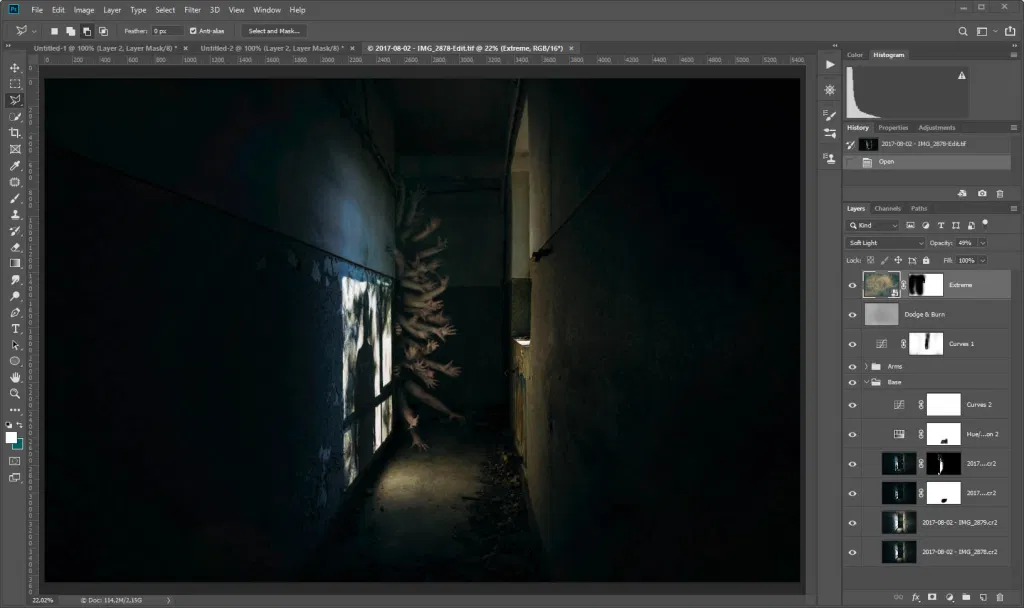The image size is (1024, 608).
Task: Switch to the Channels tab
Action: click(887, 208)
